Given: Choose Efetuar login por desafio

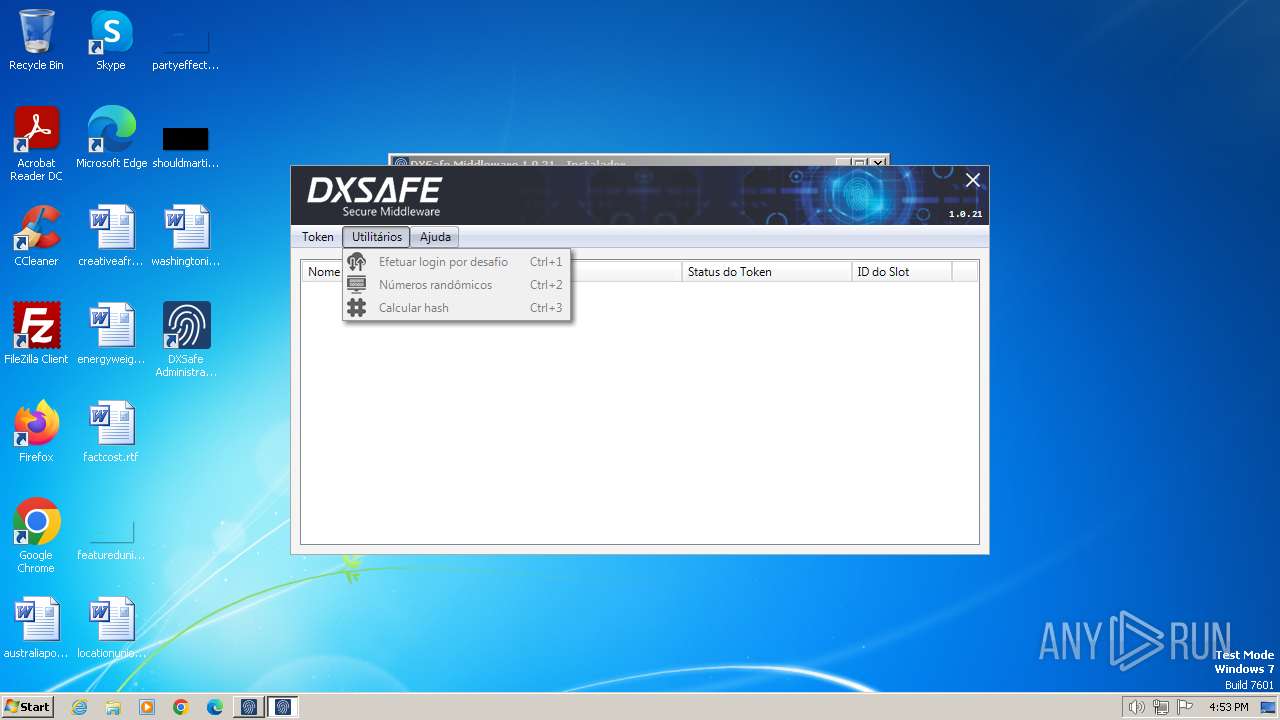Looking at the screenshot, I should [457, 262].
